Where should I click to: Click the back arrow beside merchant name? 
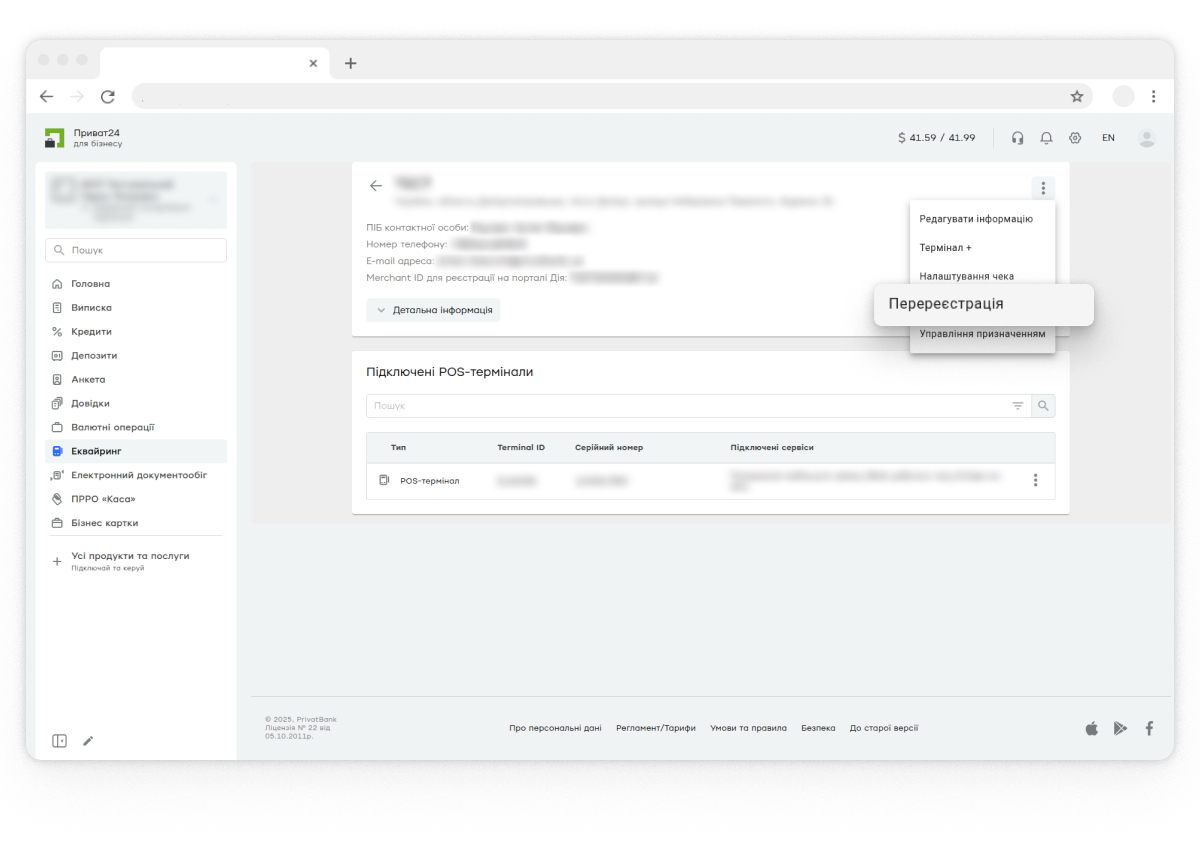(x=376, y=186)
